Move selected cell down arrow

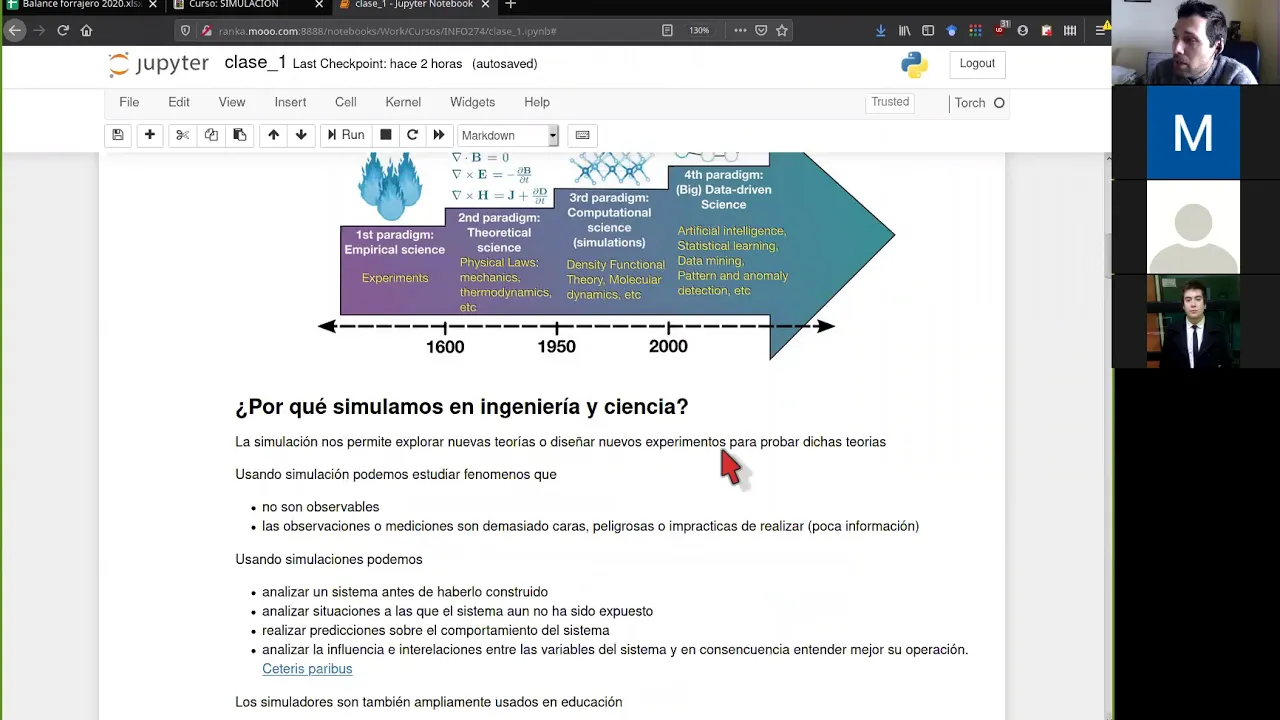[301, 135]
